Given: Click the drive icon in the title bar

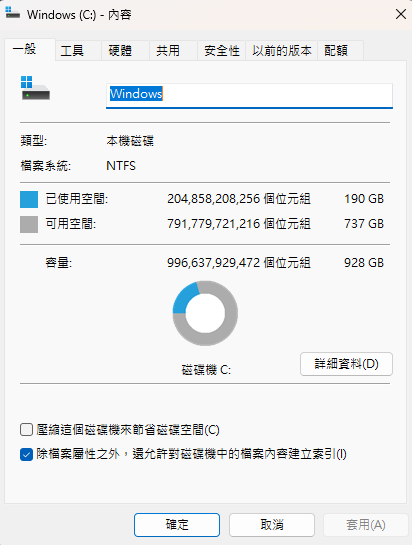Looking at the screenshot, I should 13,13.
